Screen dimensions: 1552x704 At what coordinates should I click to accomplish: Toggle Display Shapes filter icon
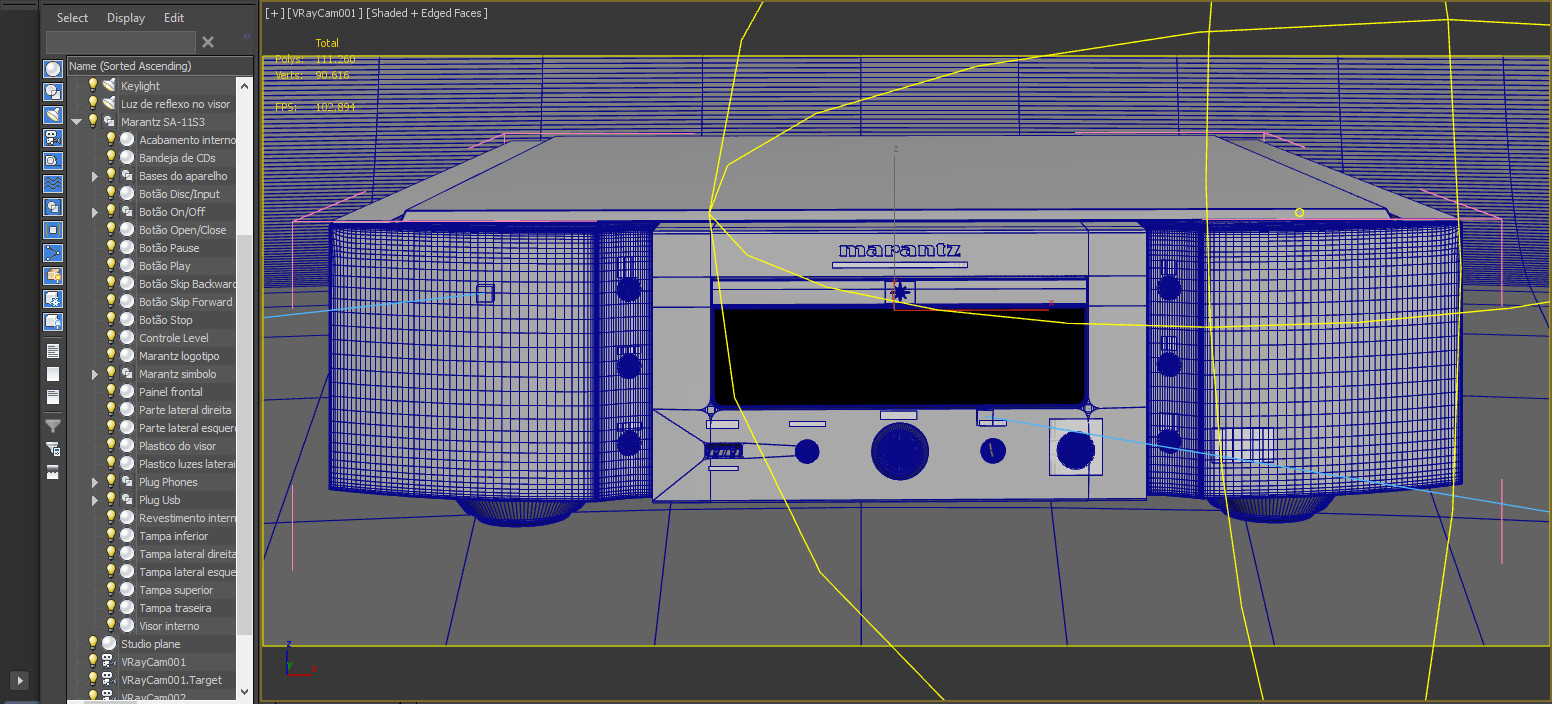click(x=53, y=92)
